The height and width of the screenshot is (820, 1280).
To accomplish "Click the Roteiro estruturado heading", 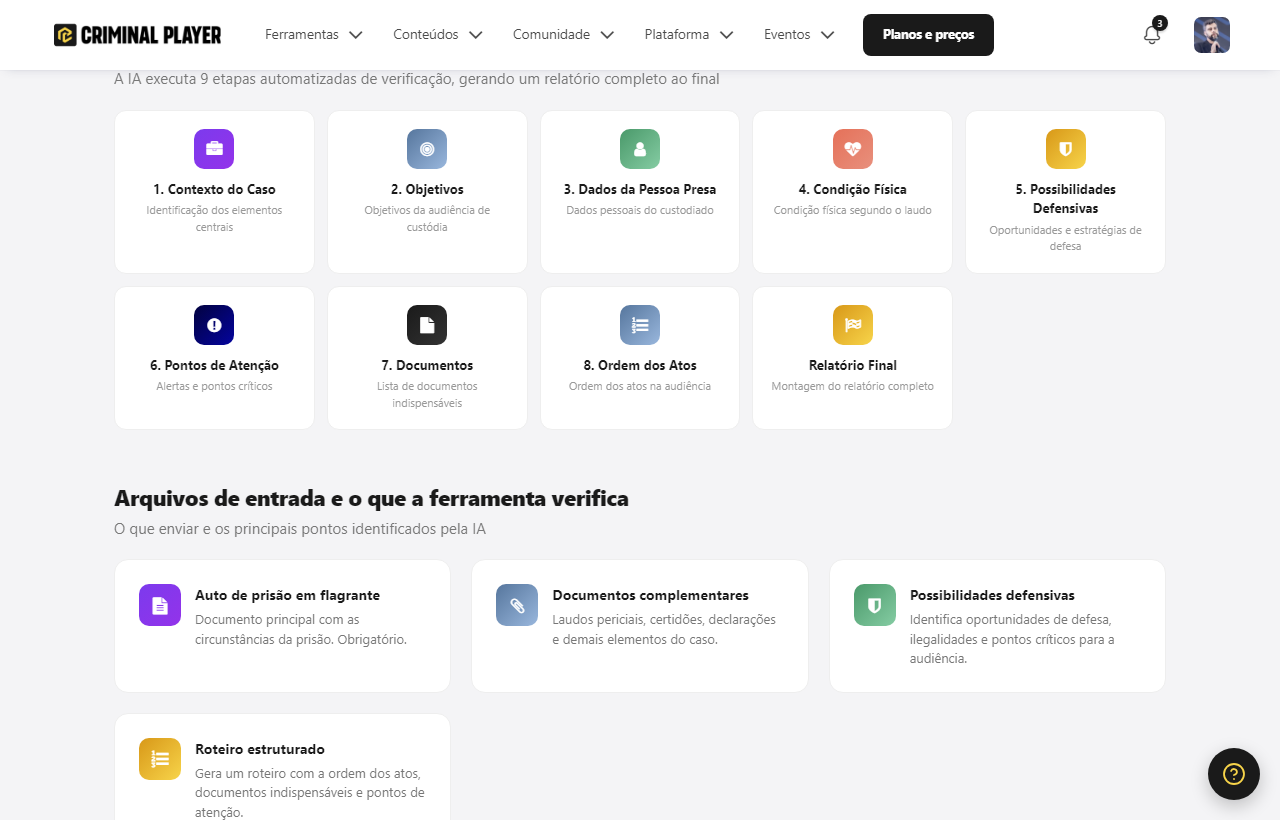I will (260, 749).
